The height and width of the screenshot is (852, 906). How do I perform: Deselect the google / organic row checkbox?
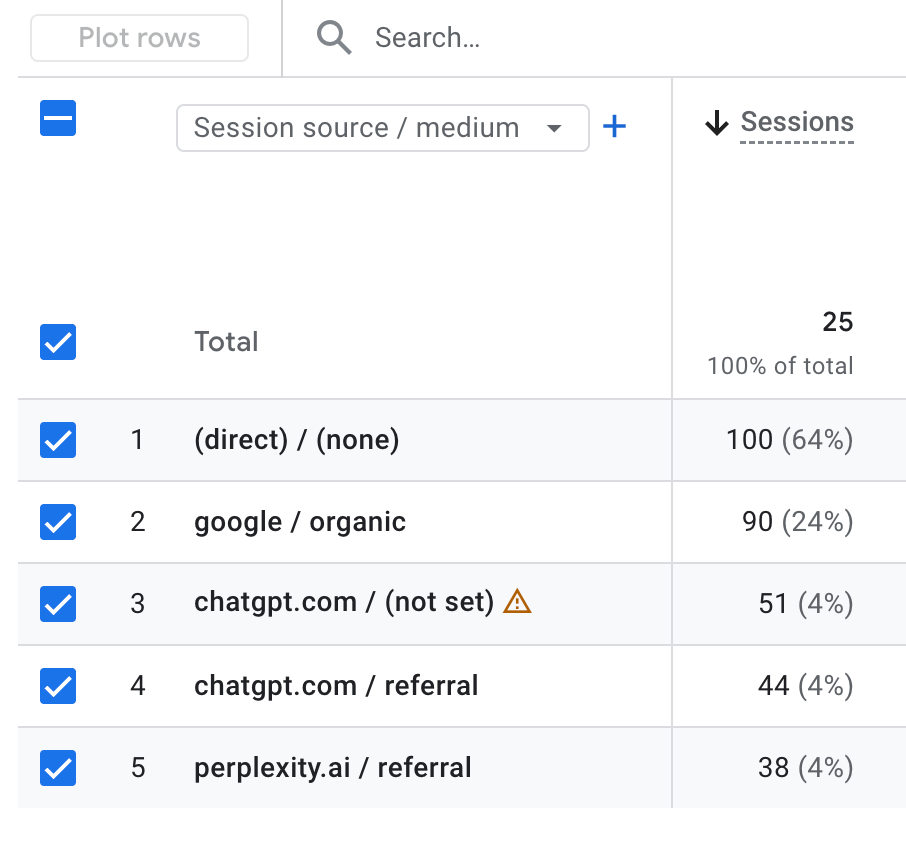coord(58,522)
